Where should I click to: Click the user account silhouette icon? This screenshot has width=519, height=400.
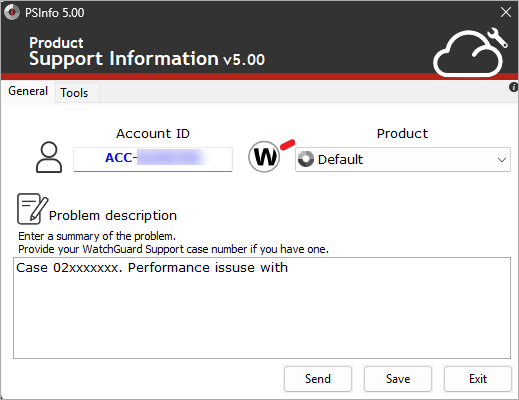pos(49,157)
